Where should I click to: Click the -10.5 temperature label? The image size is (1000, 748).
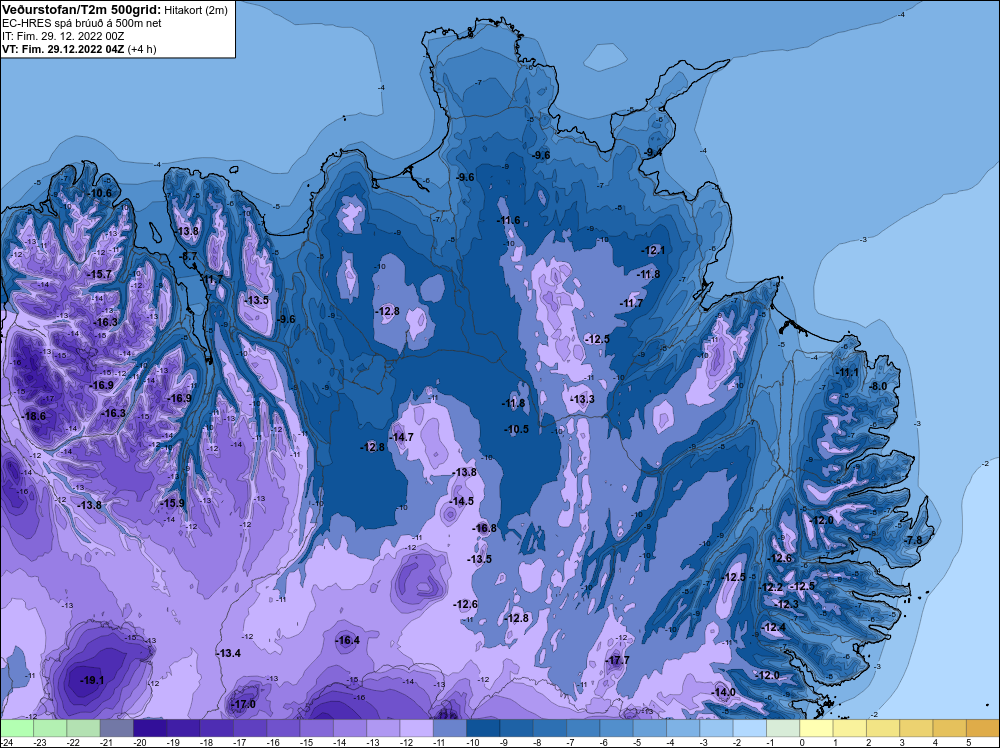point(517,429)
